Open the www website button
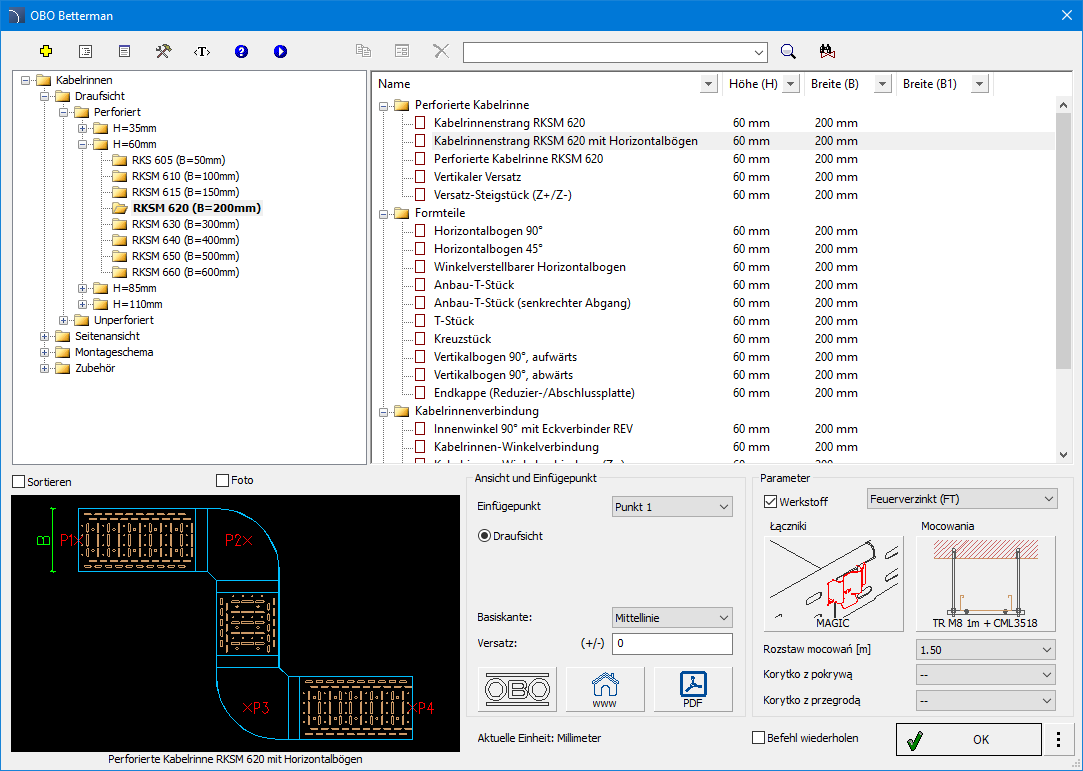Viewport: 1083px width, 771px height. click(605, 689)
